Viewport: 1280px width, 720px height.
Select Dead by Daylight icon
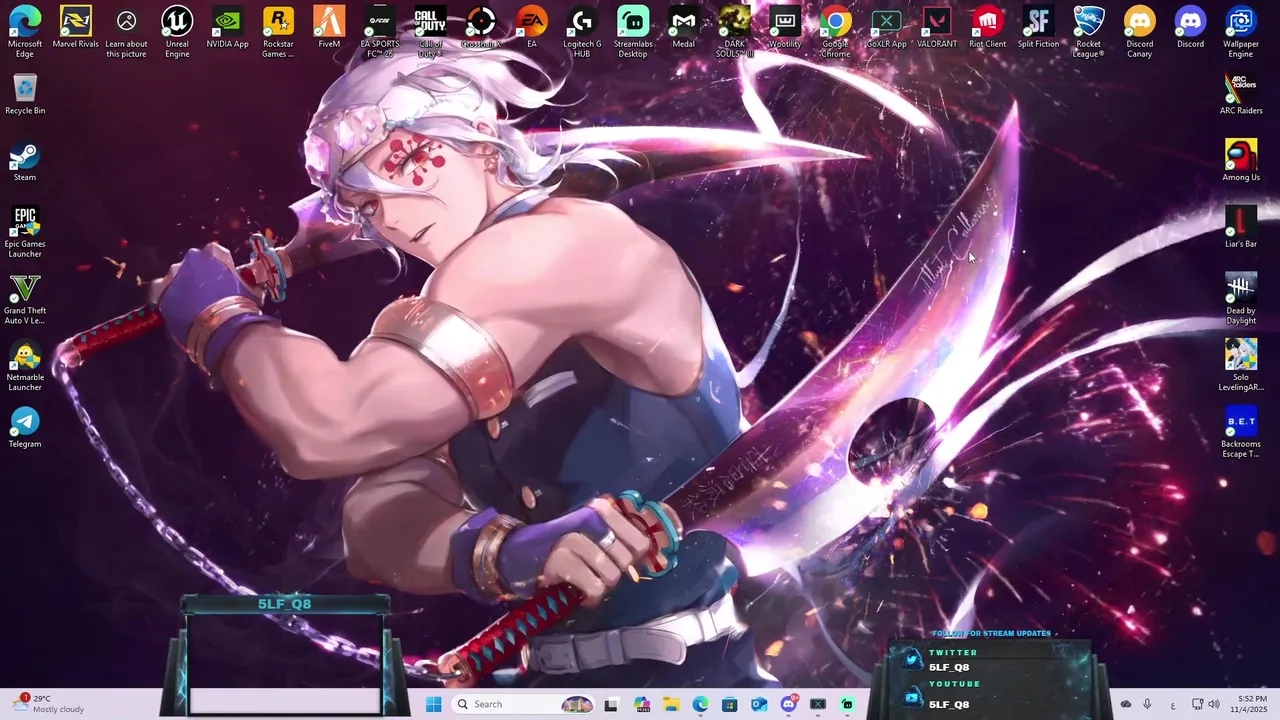click(1241, 298)
